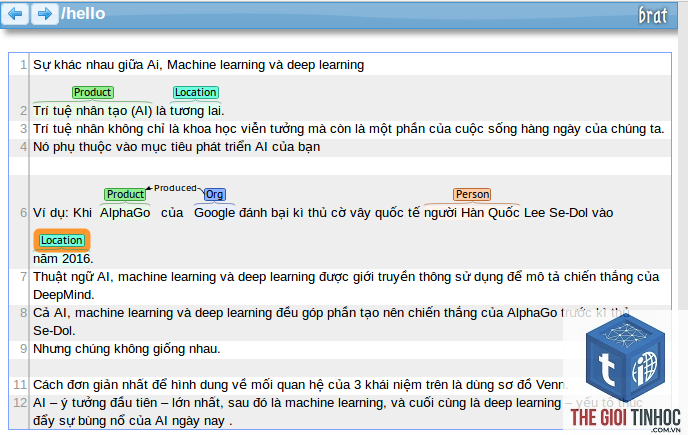The image size is (688, 435).
Task: Select 'Thuật ngữ AI' in sentence 7
Action: [x=72, y=277]
